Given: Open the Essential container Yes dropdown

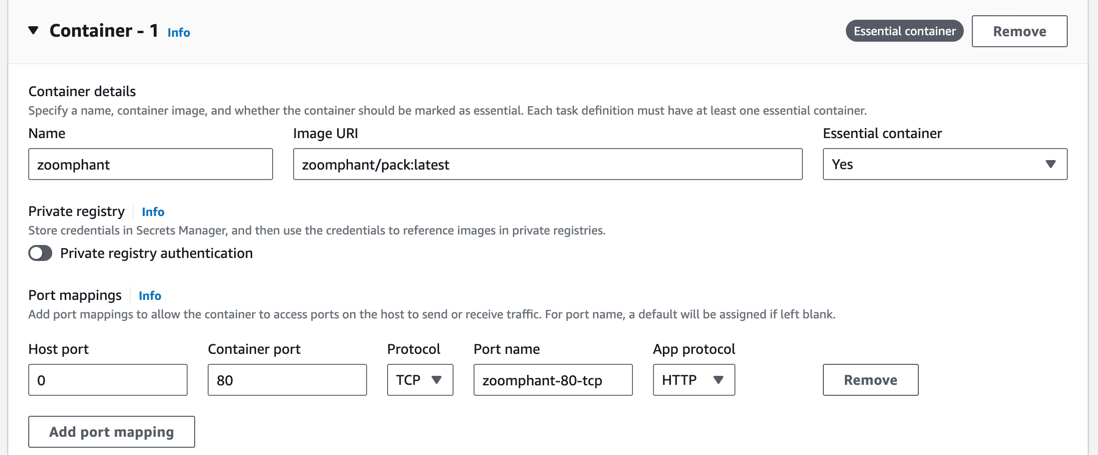Looking at the screenshot, I should tap(944, 164).
